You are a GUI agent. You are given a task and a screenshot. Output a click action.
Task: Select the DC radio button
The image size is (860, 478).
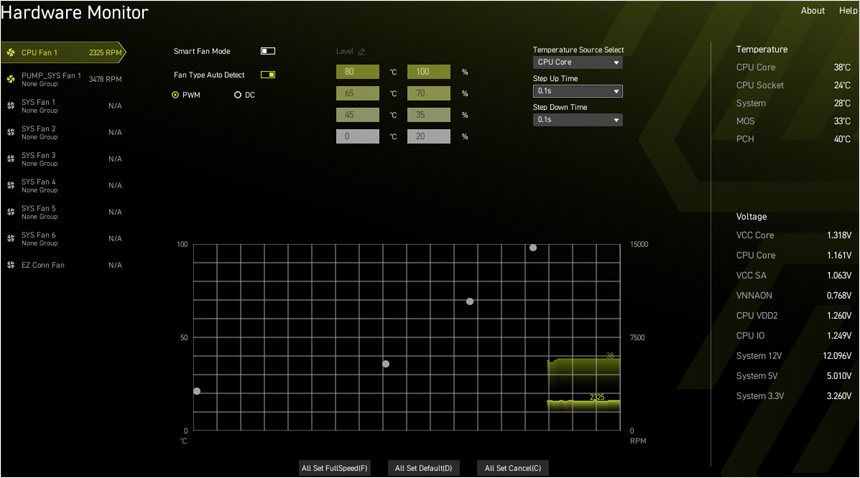tap(237, 95)
